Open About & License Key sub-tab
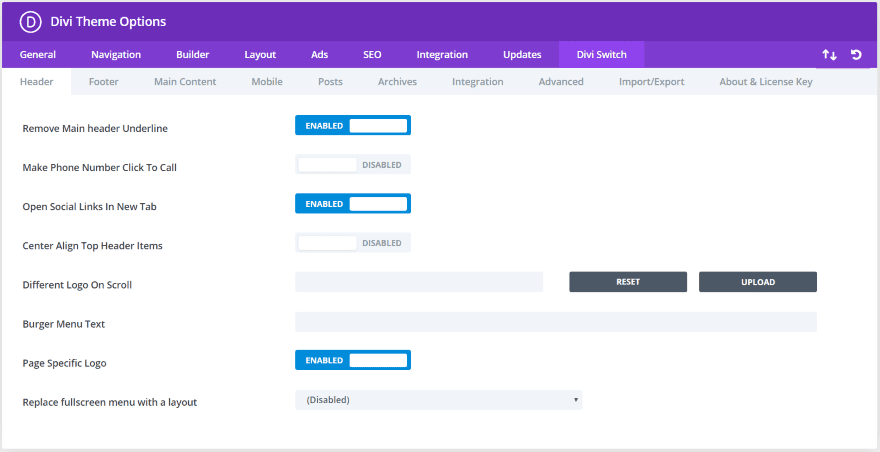The image size is (880, 452). point(766,81)
